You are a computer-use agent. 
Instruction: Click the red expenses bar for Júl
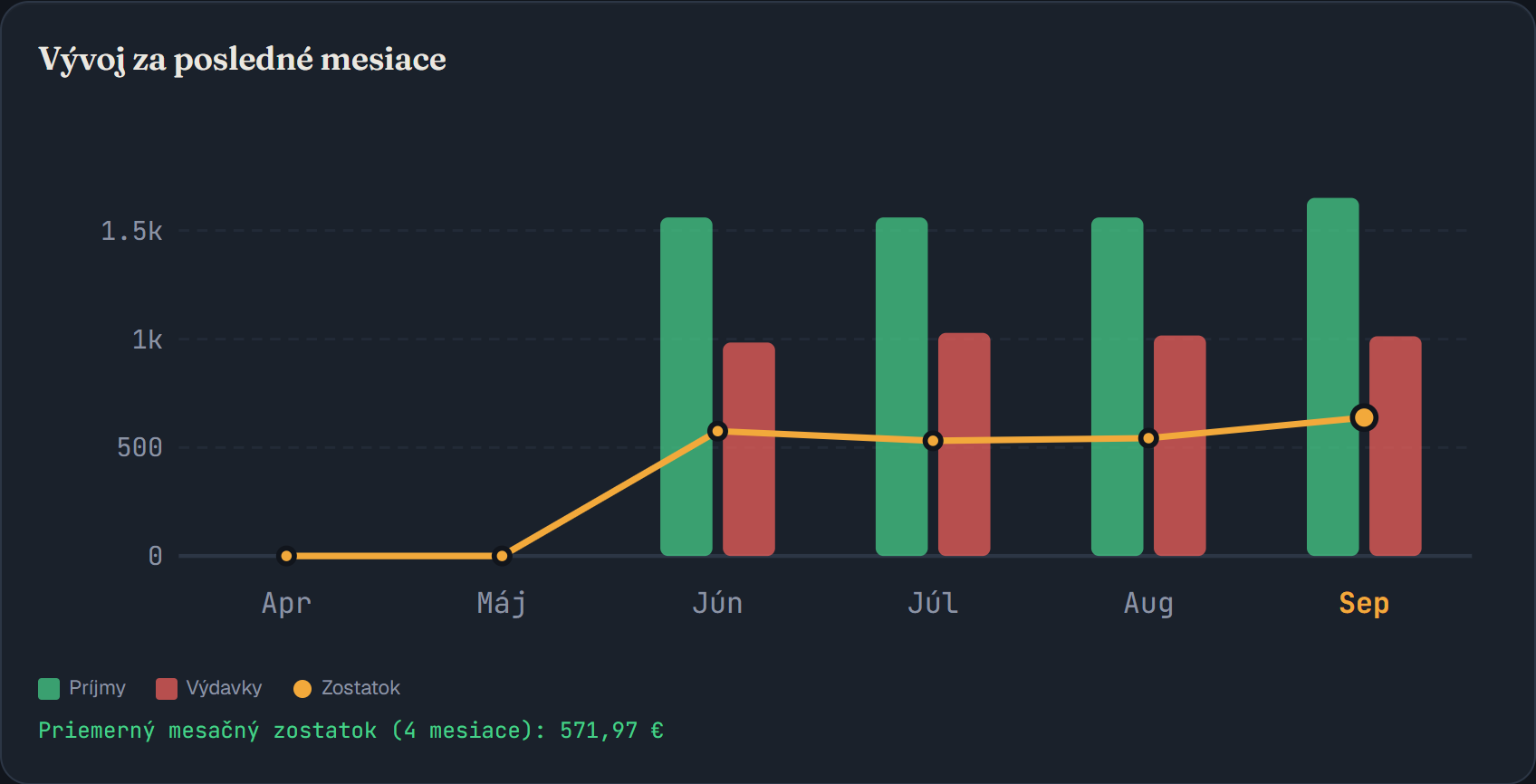[x=965, y=445]
